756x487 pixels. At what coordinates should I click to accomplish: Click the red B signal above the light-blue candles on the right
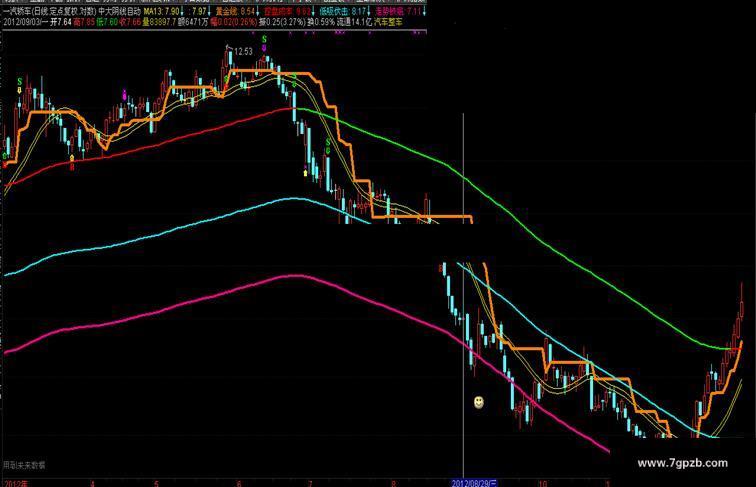pyautogui.click(x=441, y=269)
